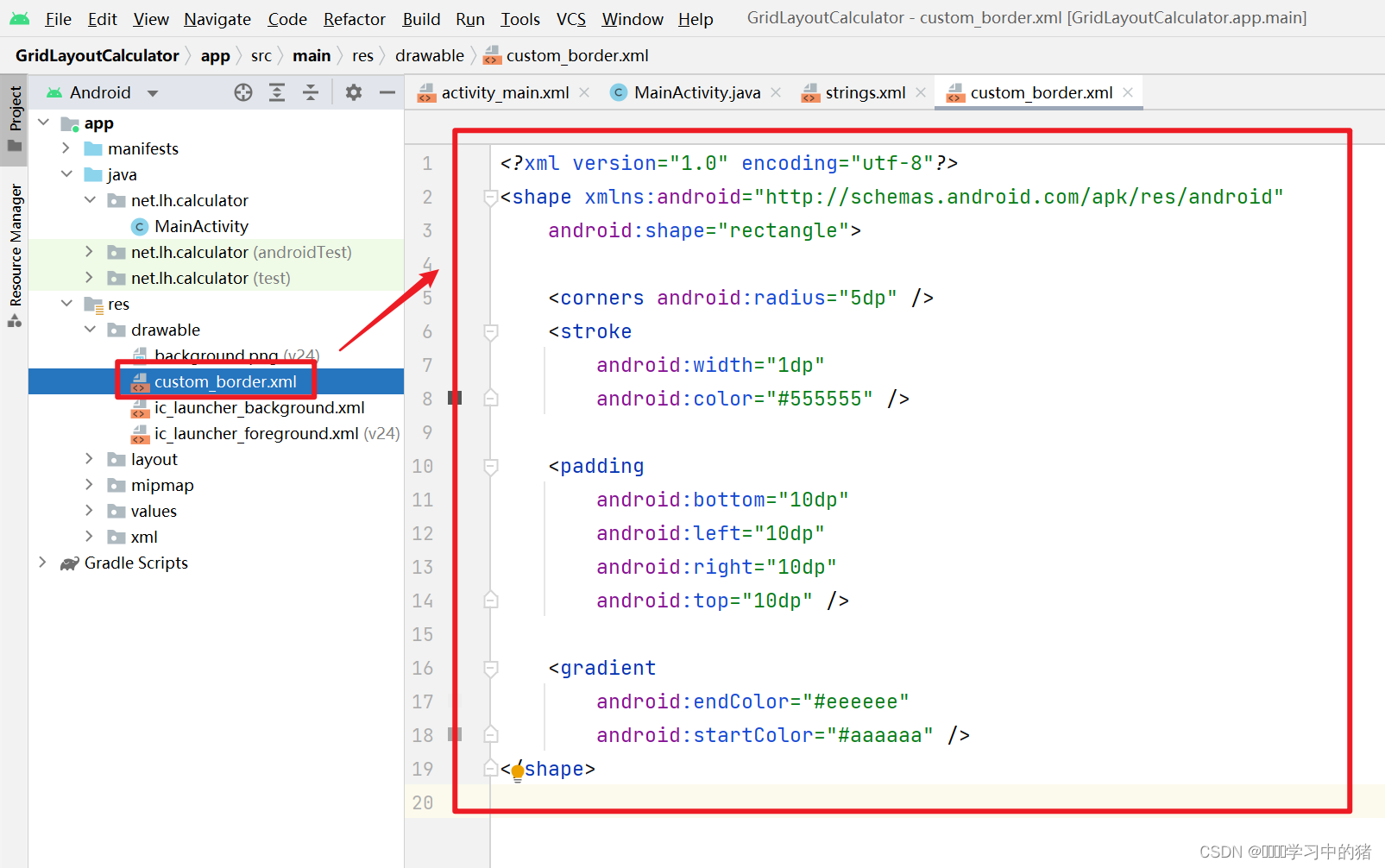Place cursor on empty line 20

(x=938, y=802)
